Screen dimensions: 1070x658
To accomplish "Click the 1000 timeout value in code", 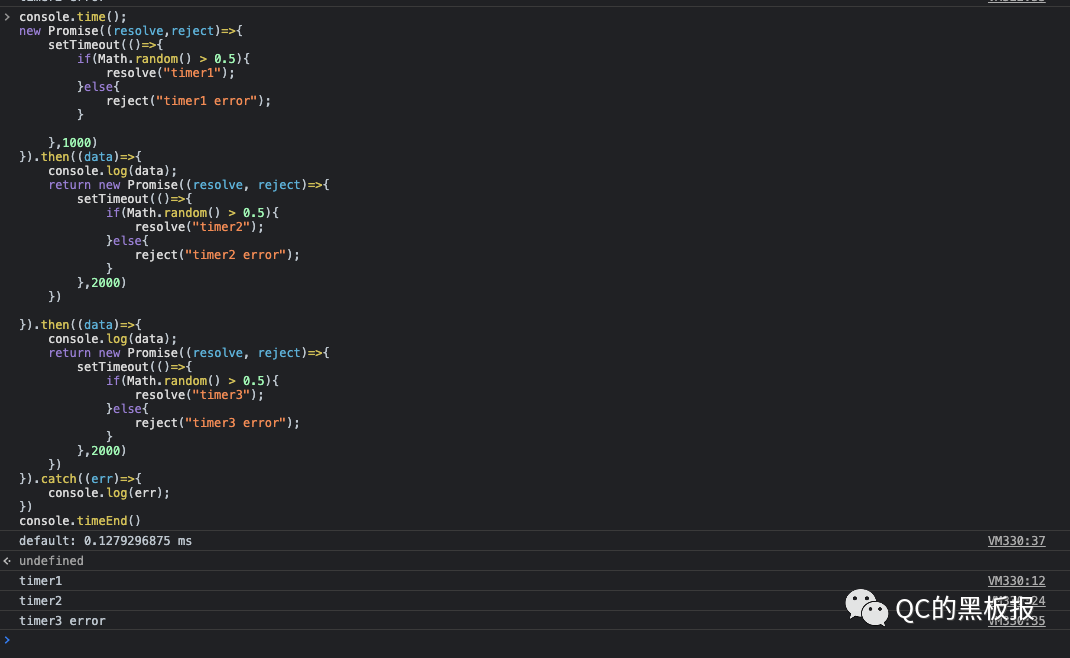I will [x=76, y=143].
